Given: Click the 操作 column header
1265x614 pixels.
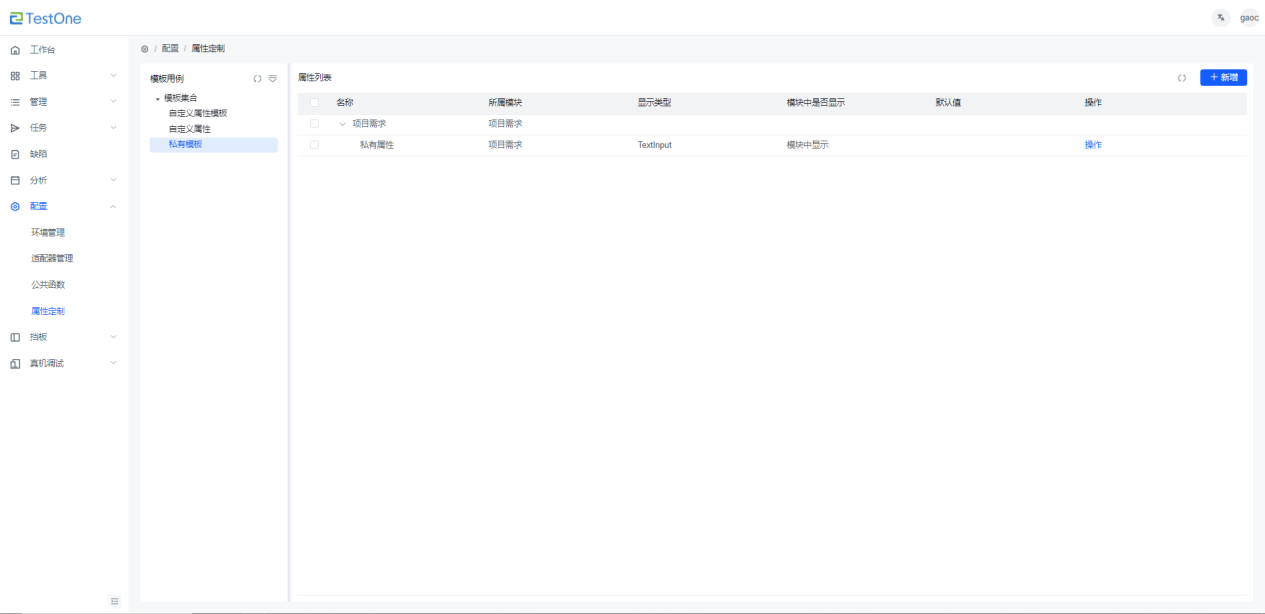Looking at the screenshot, I should pyautogui.click(x=1093, y=102).
